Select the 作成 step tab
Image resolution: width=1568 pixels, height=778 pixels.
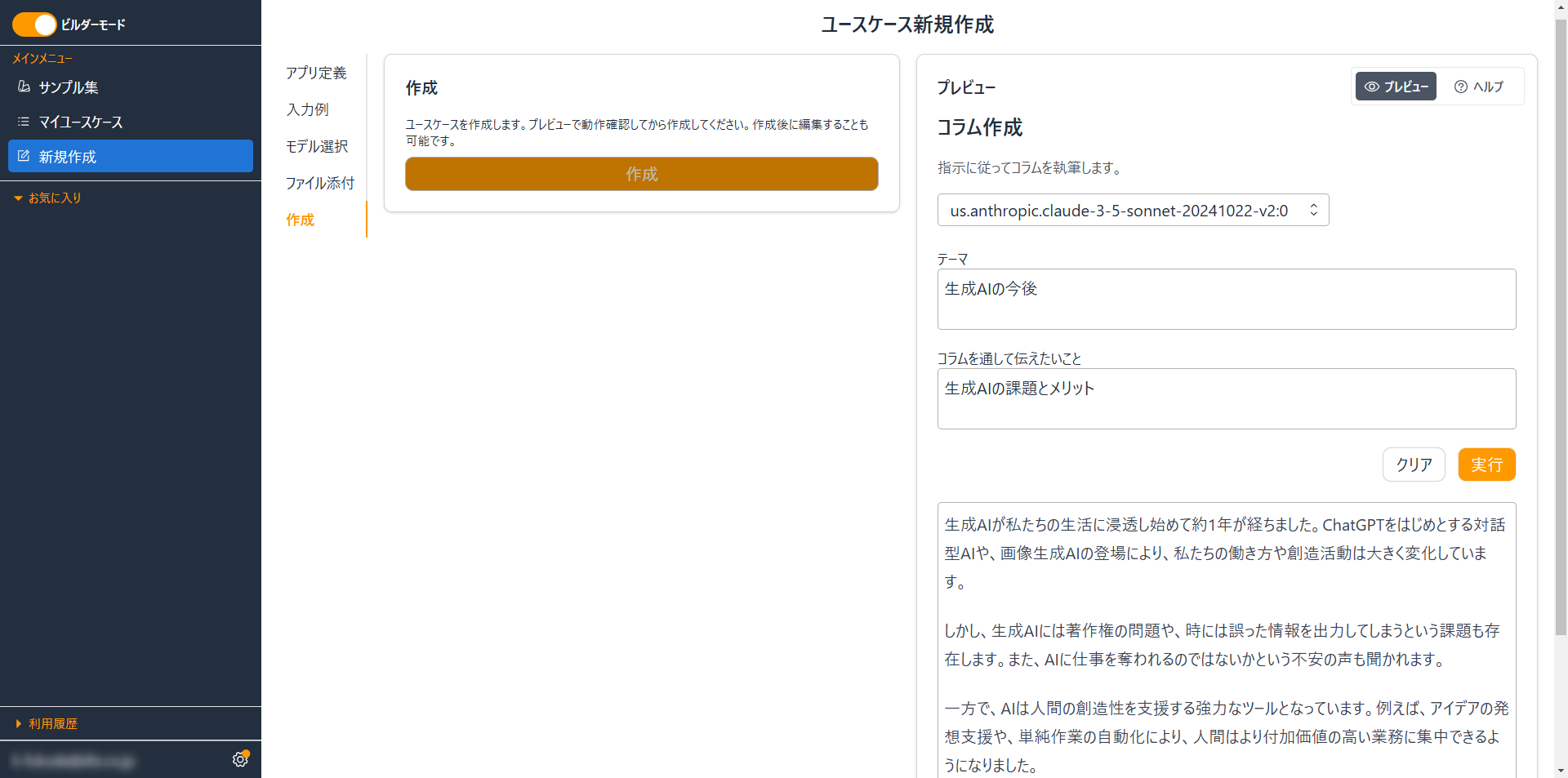click(x=300, y=220)
